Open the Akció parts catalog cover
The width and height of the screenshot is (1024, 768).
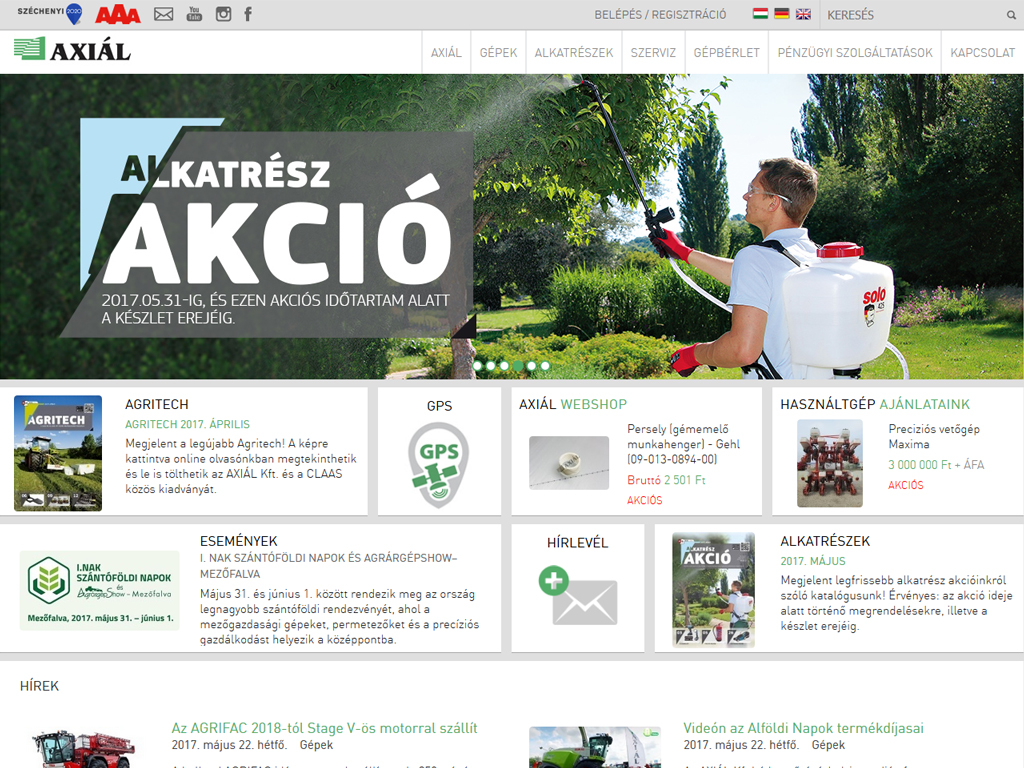pos(714,590)
